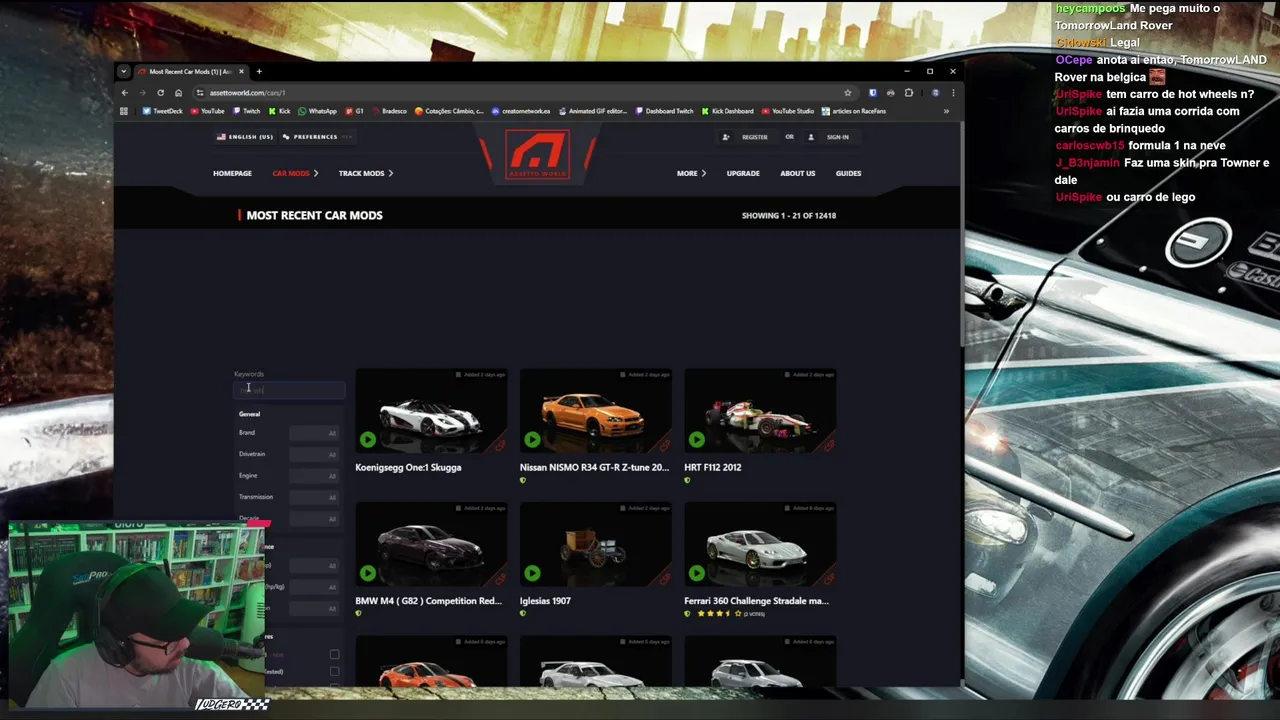Click the SIGN-IN button
Screen dimensions: 1280x720
[x=830, y=137]
